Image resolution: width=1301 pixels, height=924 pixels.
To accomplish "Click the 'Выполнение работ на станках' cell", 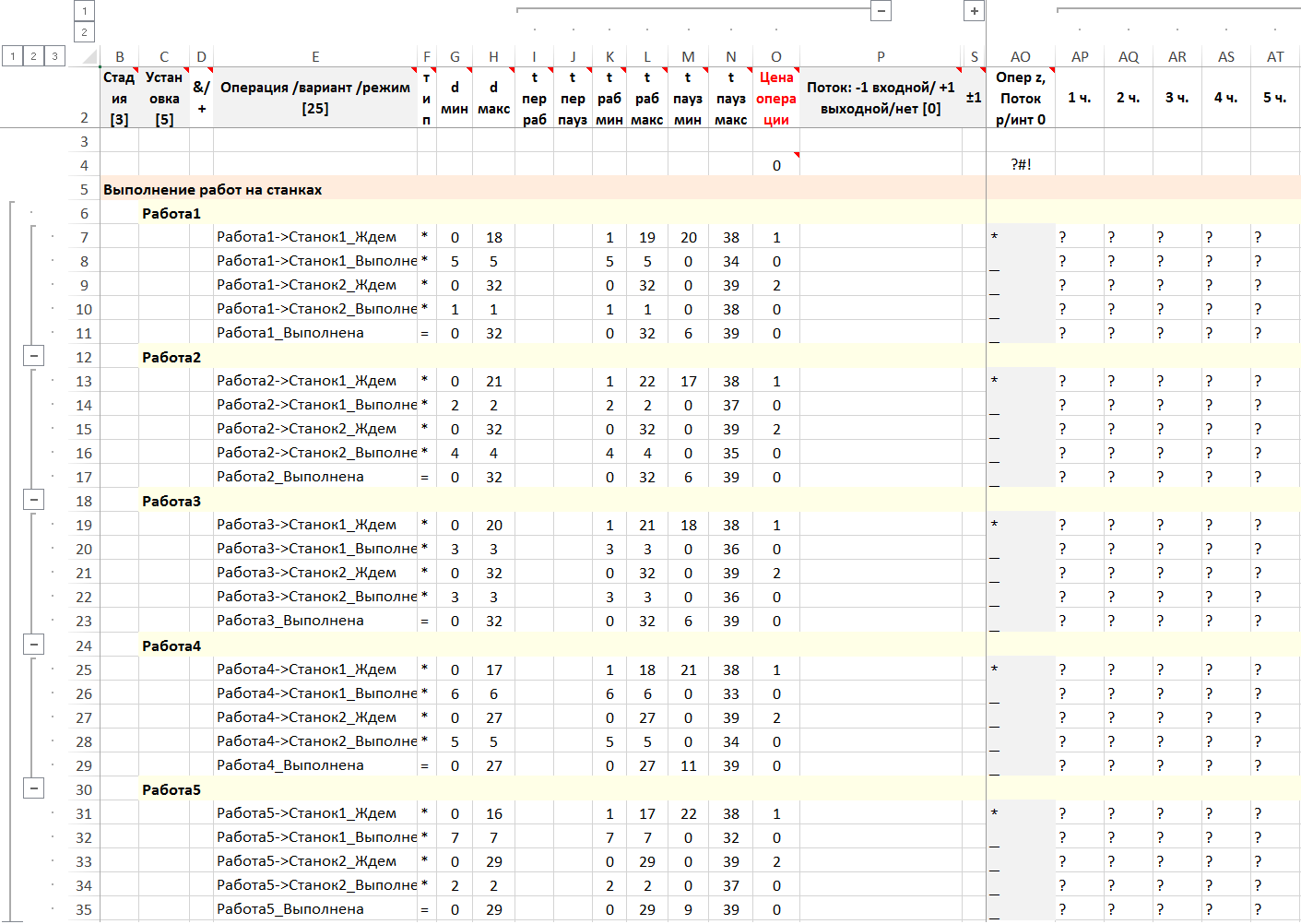I will 213,189.
